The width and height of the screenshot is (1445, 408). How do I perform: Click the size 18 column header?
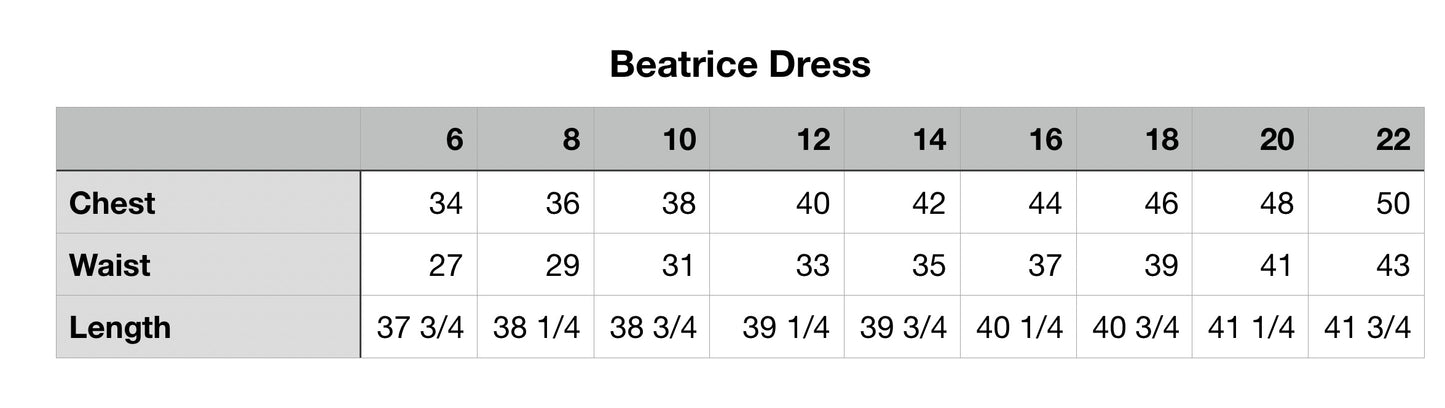click(x=1160, y=140)
